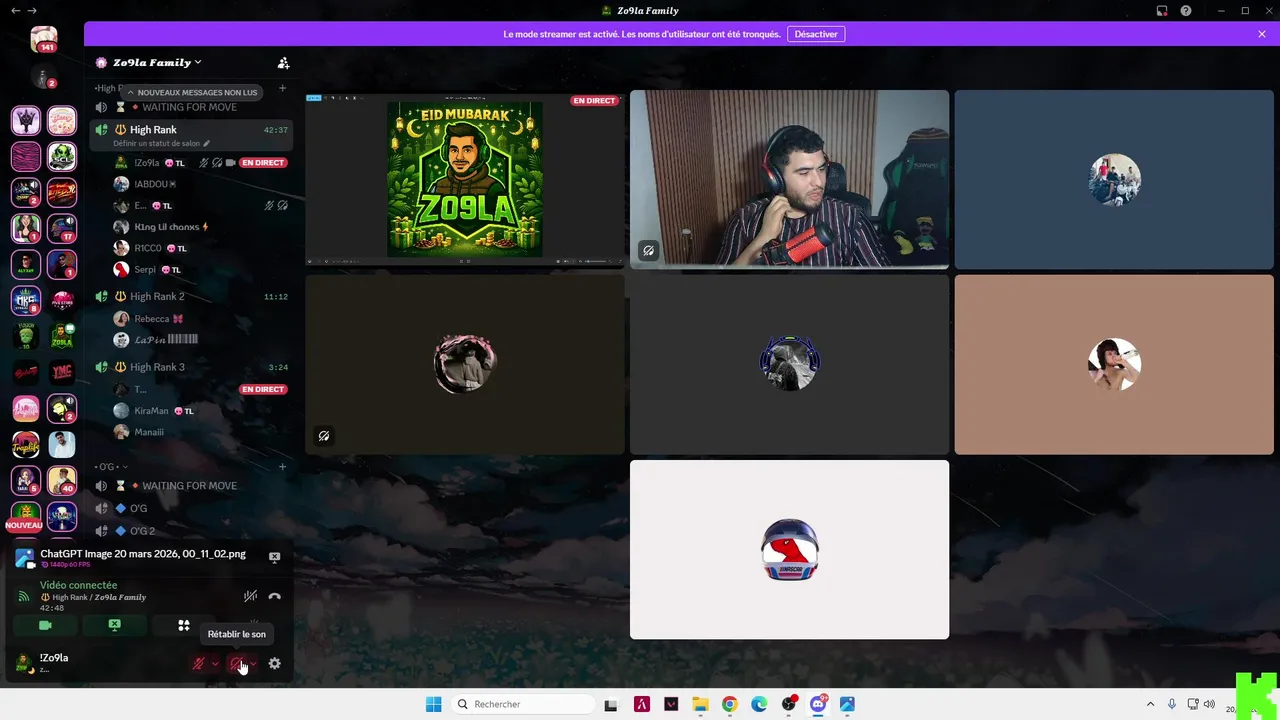
Task: Open Google Chrome from the taskbar
Action: click(x=730, y=704)
